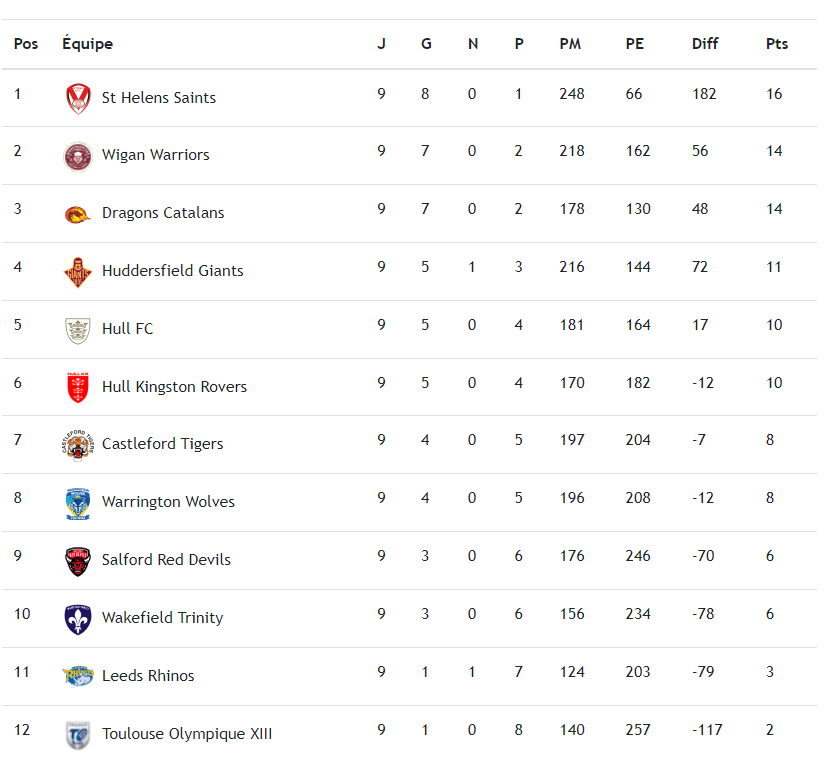Sort table by Pts column header

coord(777,44)
